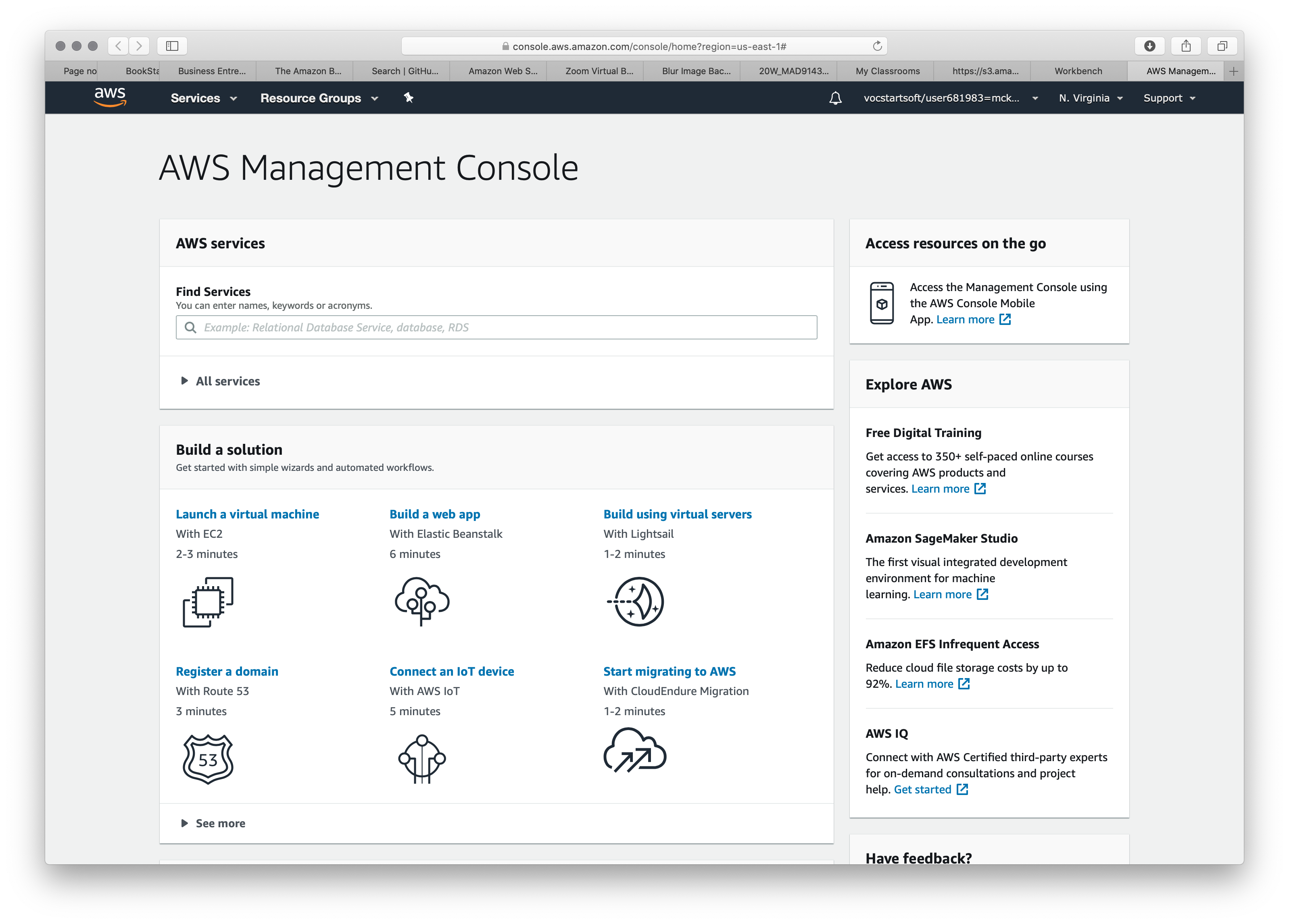Expand the See more solutions section
The height and width of the screenshot is (924, 1289).
(x=215, y=822)
